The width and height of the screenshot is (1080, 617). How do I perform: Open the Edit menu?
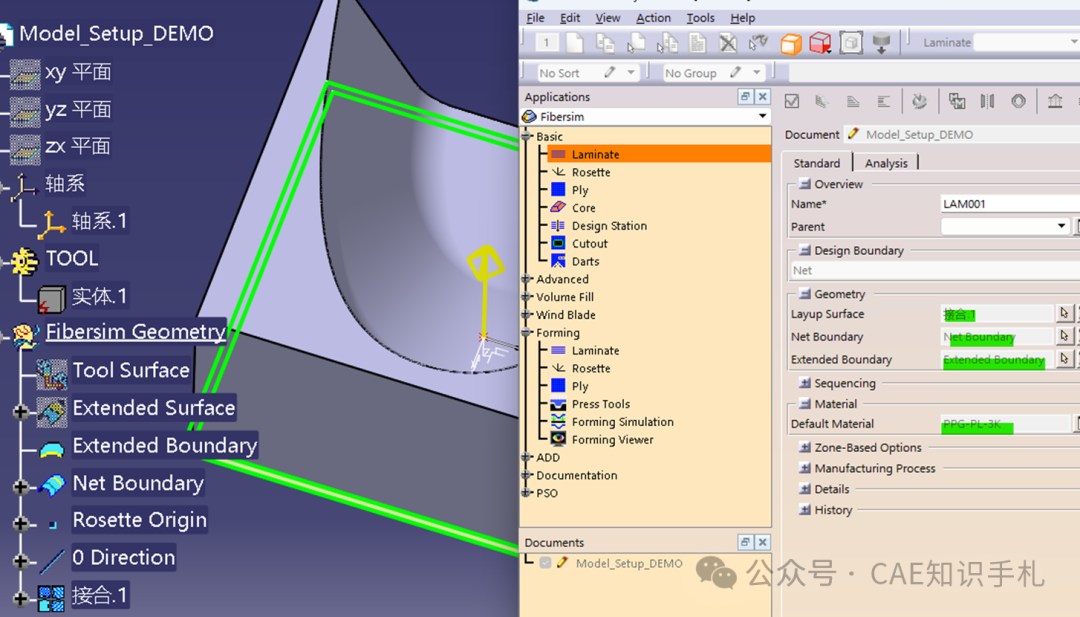point(570,18)
